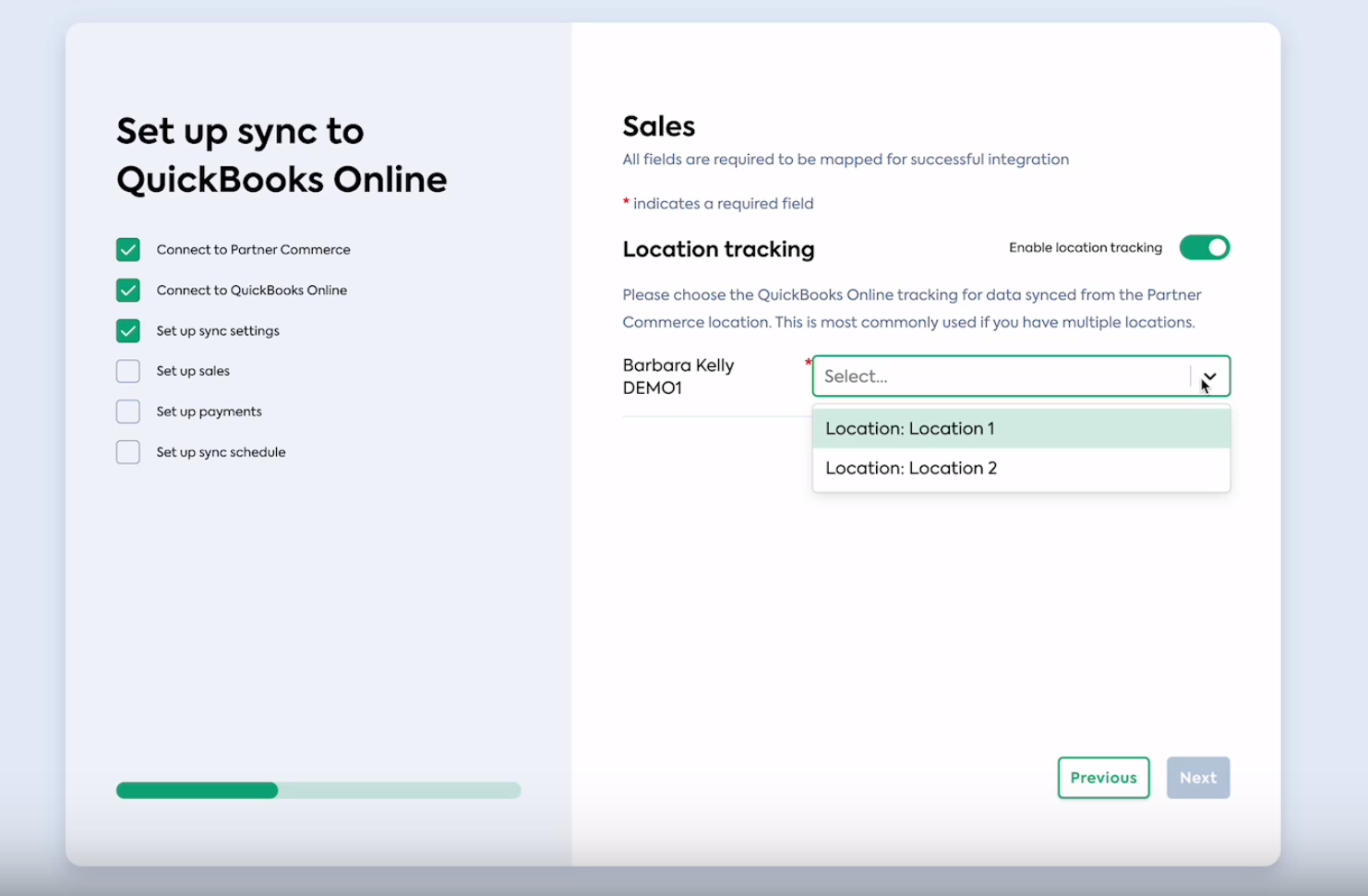1368x896 pixels.
Task: Check the Set up sync schedule checkbox
Action: coord(128,452)
